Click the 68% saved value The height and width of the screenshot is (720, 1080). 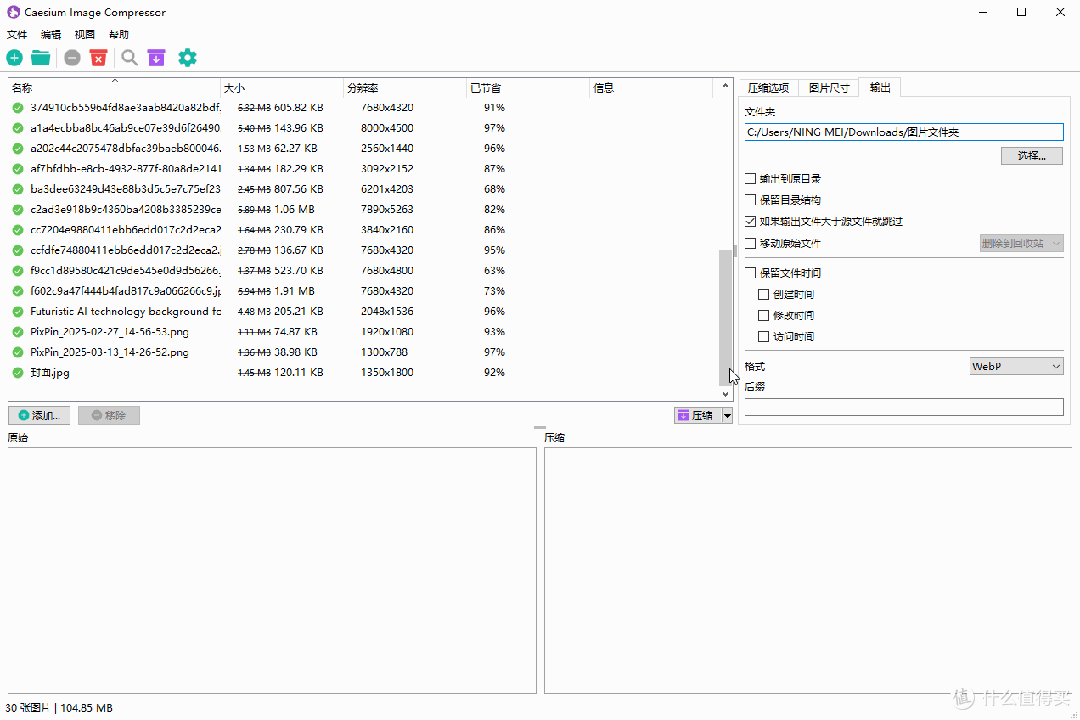494,189
